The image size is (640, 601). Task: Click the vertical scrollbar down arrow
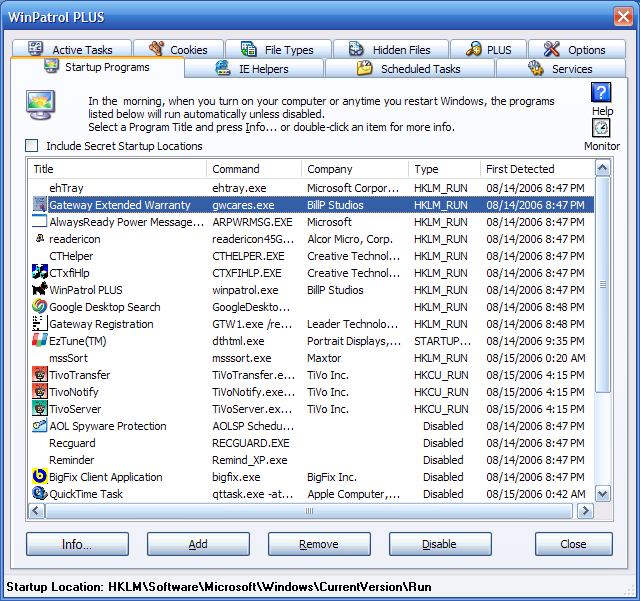tap(602, 494)
